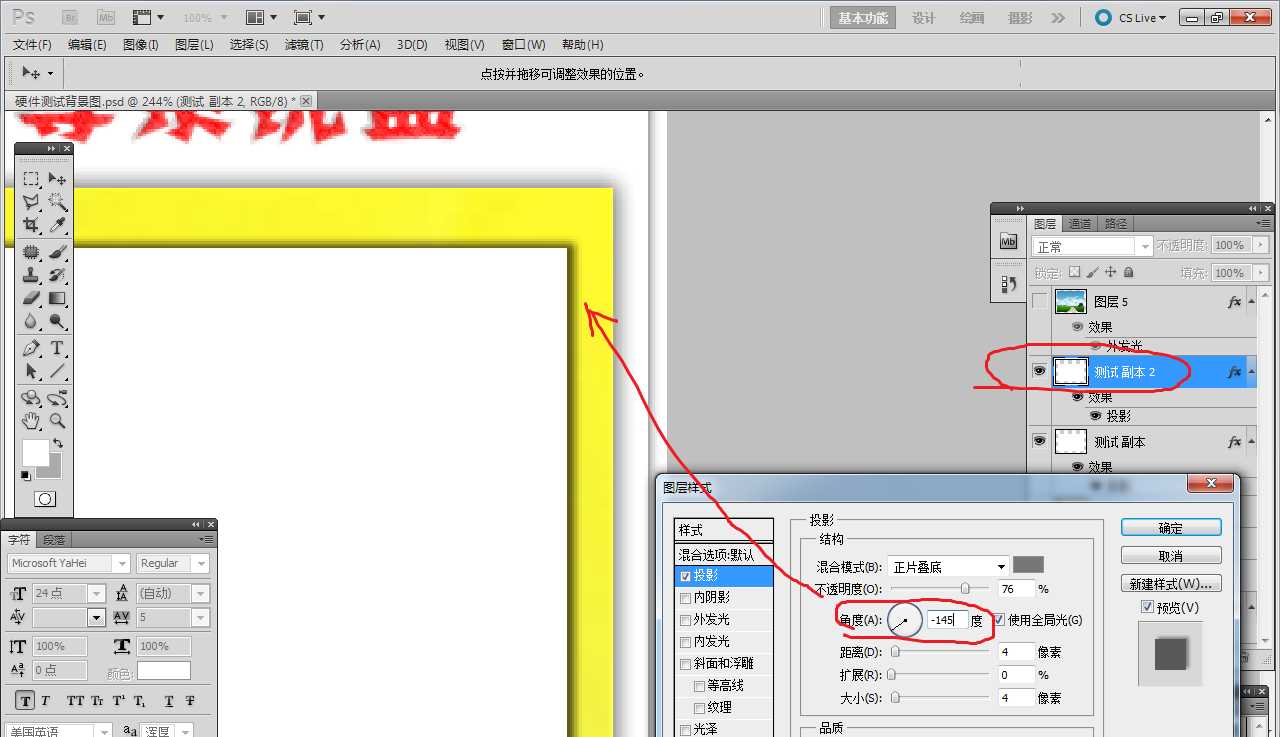
Task: Select the Healing Brush tool
Action: 31,252
